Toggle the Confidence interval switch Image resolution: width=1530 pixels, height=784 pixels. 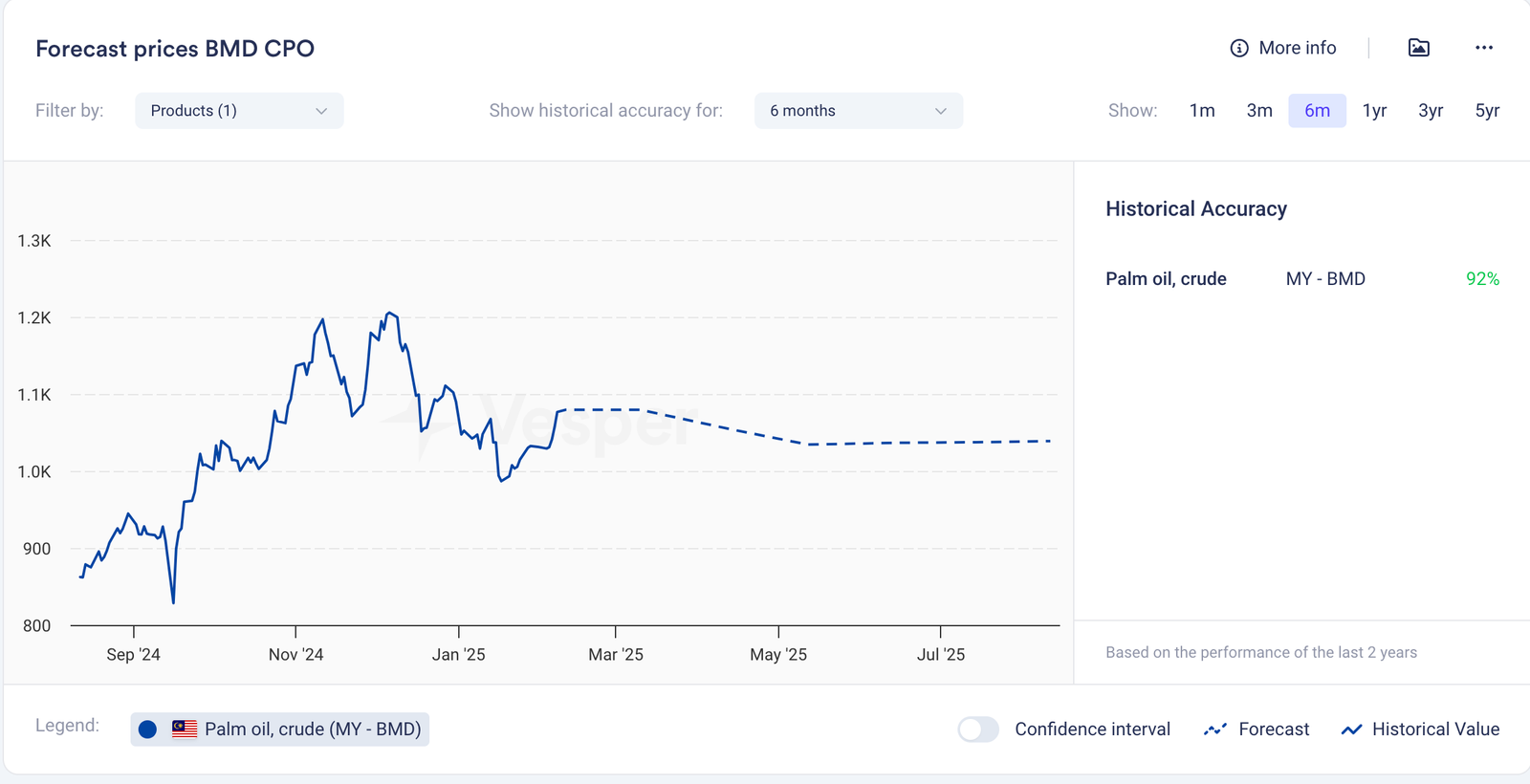click(978, 730)
